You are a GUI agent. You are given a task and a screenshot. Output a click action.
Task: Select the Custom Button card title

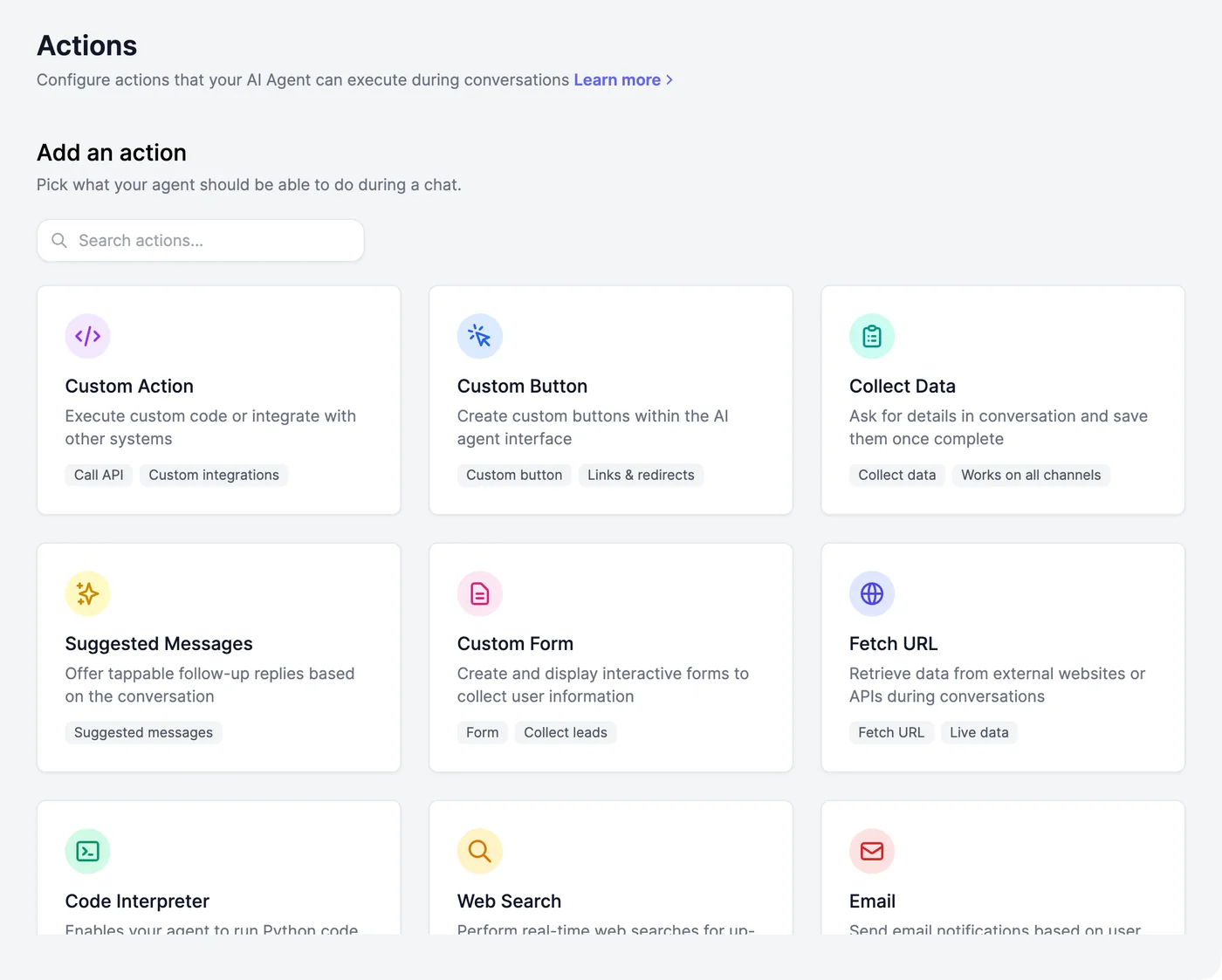coord(522,386)
